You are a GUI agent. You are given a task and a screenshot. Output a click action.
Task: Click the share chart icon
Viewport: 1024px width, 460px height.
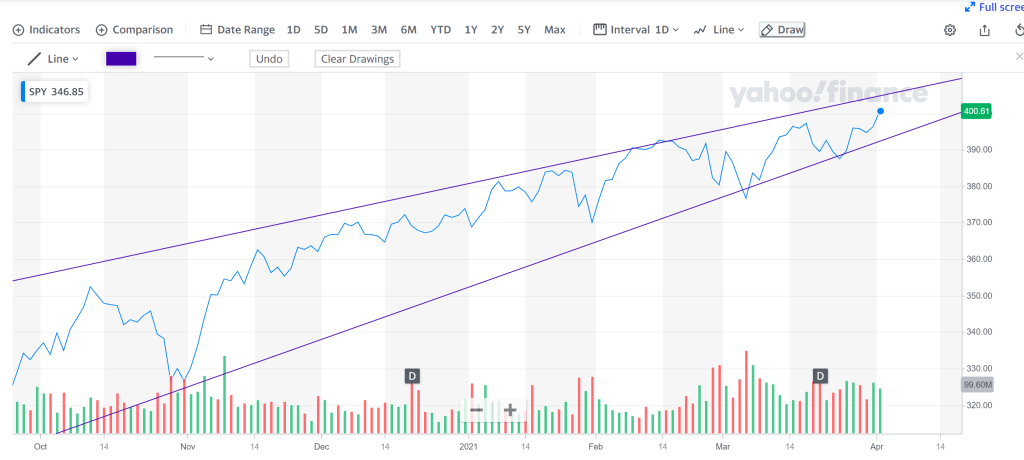pos(985,30)
